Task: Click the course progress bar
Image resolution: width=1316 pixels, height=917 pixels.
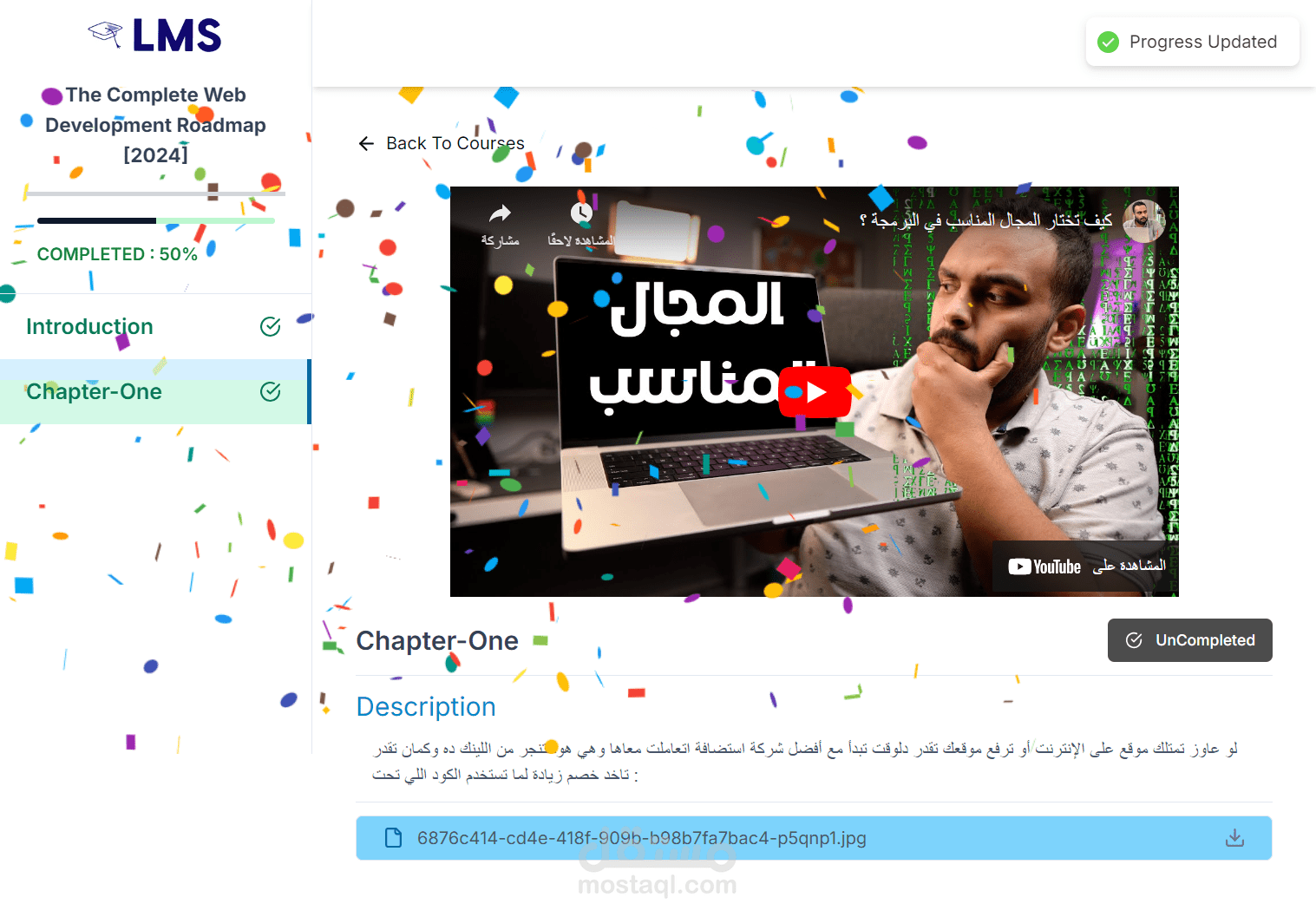Action: (x=156, y=220)
